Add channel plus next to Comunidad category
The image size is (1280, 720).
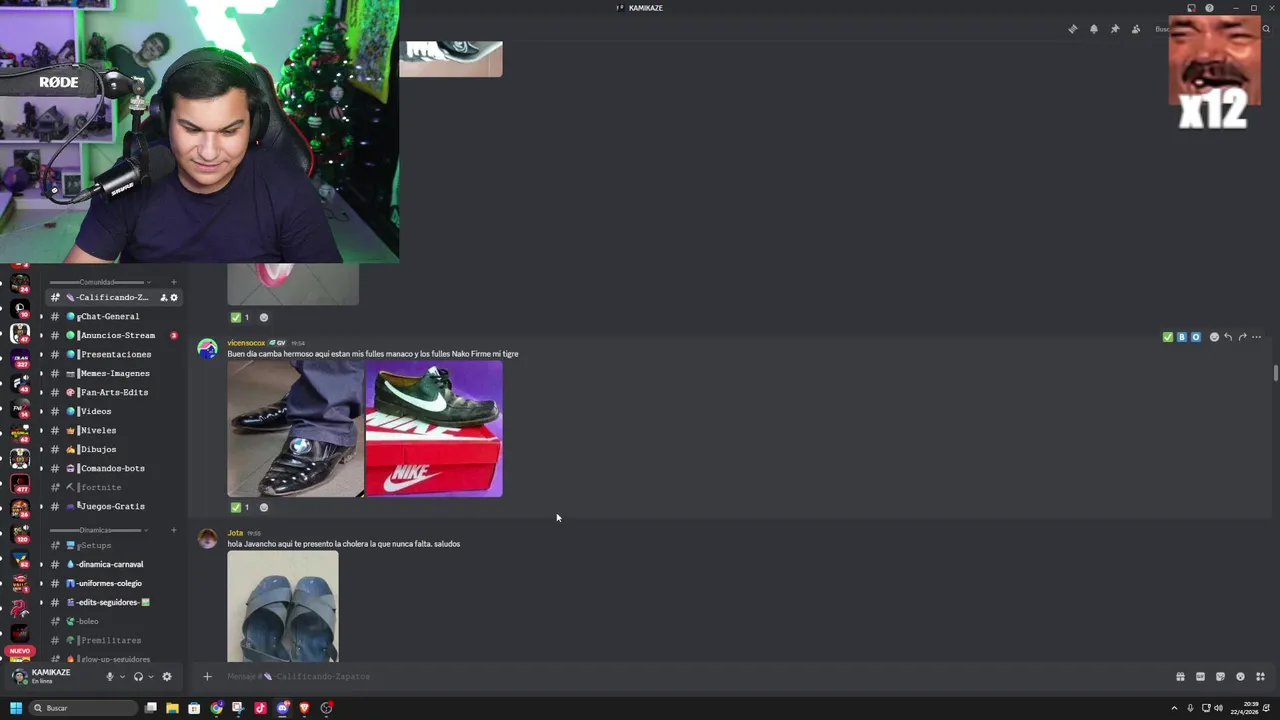pos(174,282)
